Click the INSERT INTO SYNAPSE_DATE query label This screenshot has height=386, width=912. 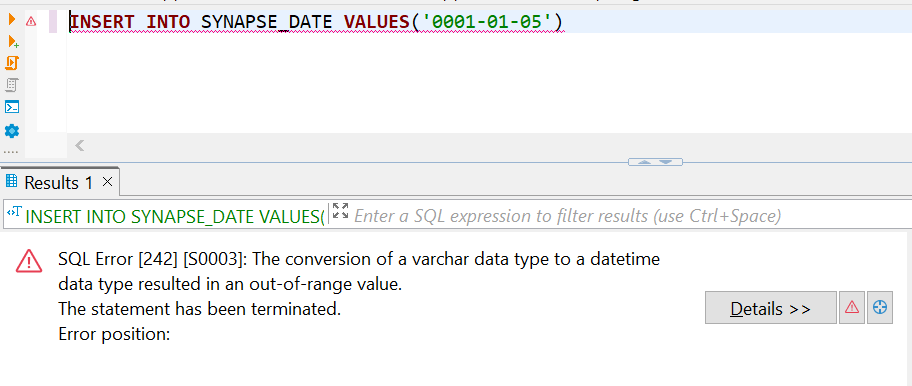[x=175, y=216]
